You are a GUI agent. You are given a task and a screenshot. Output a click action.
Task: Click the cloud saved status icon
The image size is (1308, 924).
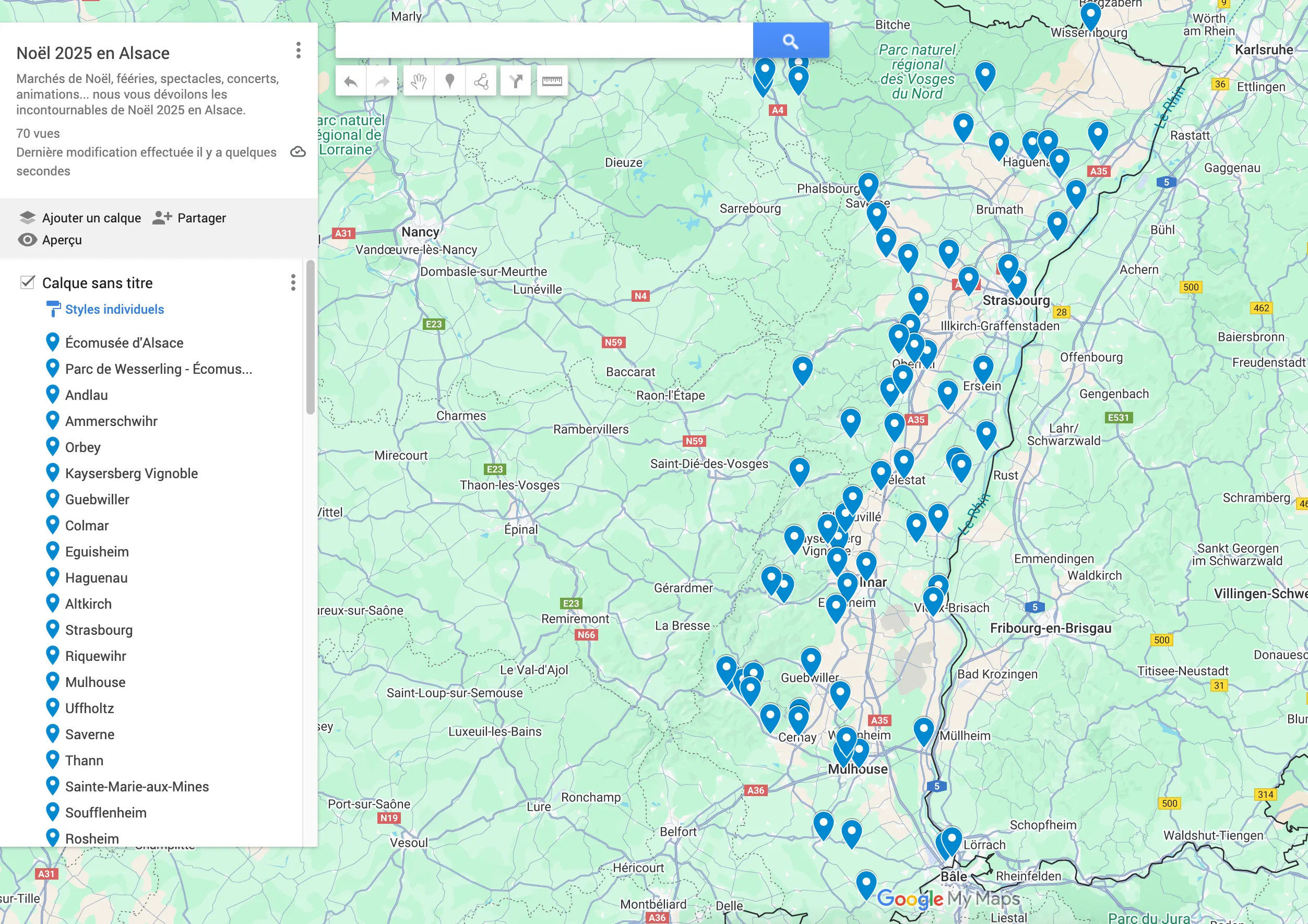tap(298, 152)
